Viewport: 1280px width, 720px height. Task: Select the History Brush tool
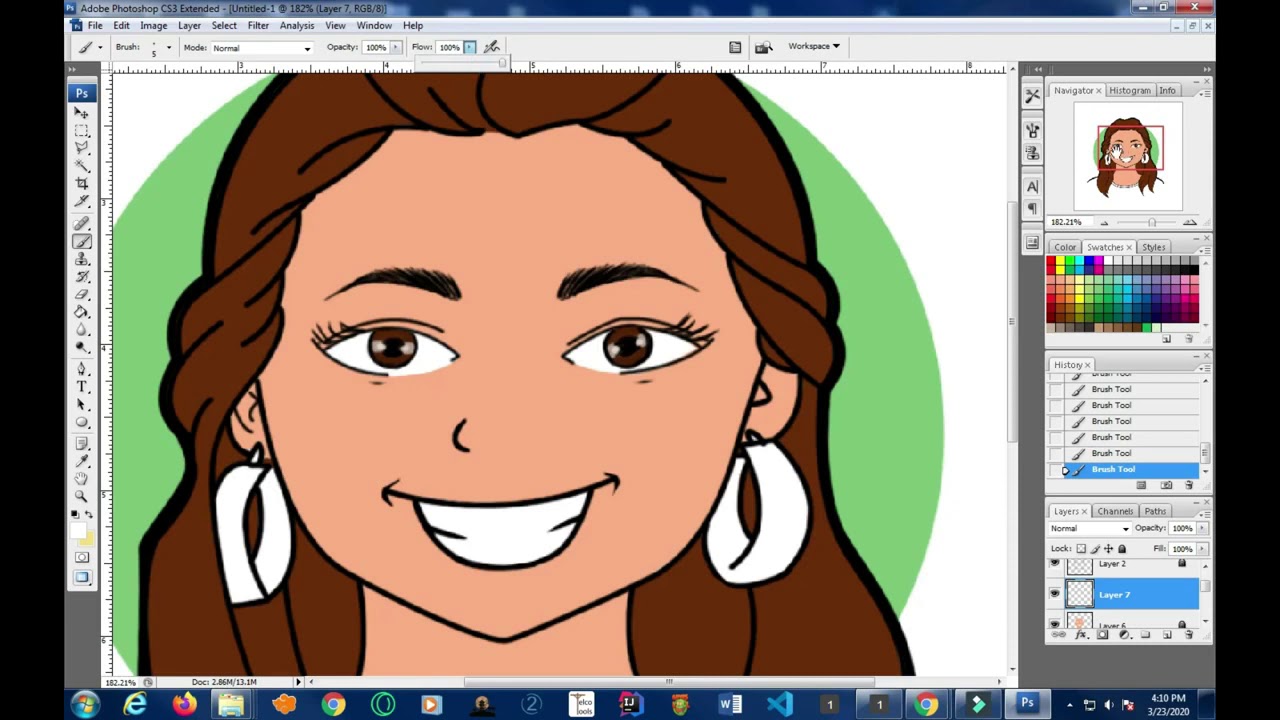pyautogui.click(x=82, y=277)
